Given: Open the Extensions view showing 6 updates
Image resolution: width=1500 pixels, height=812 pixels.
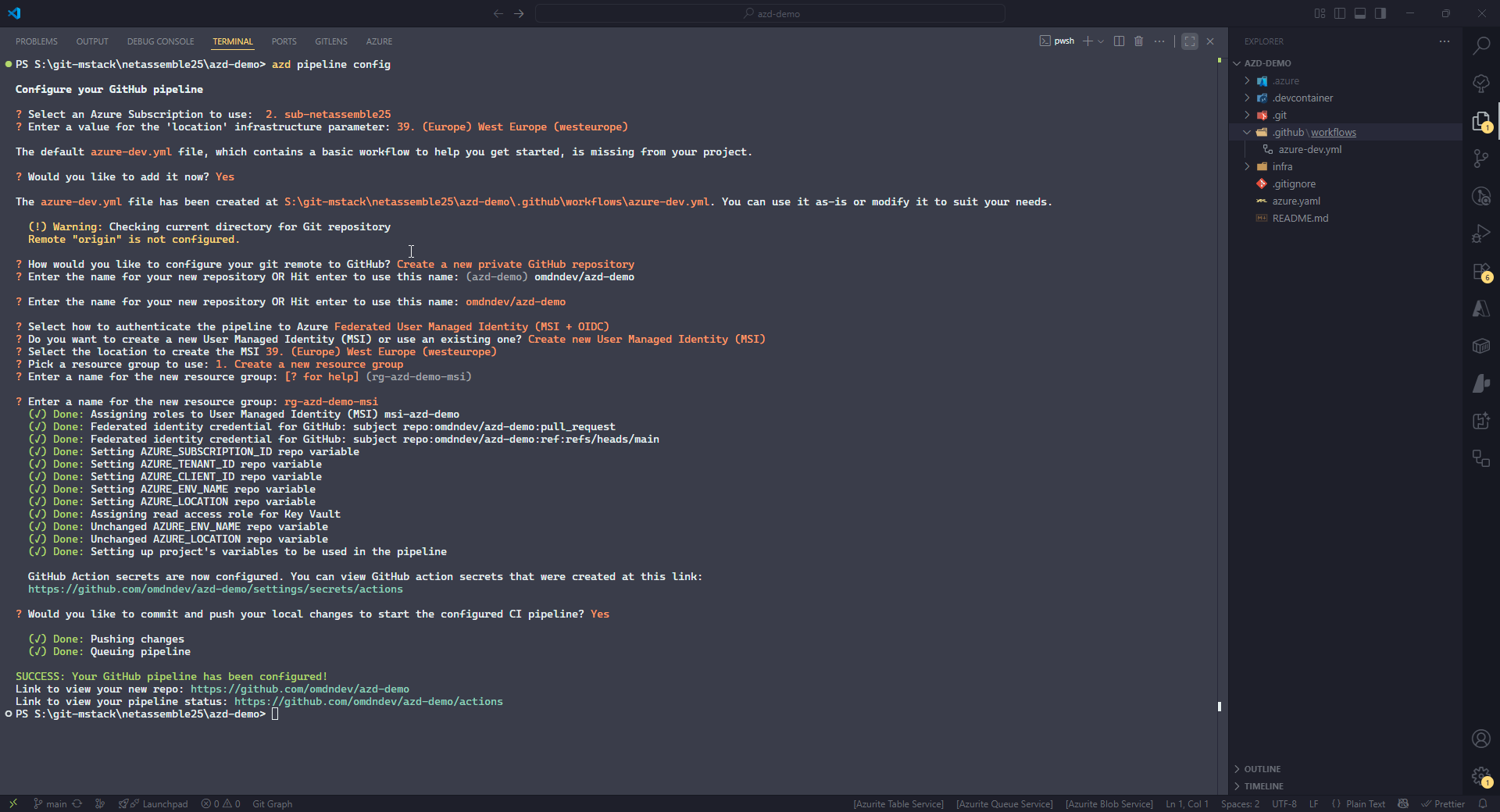Looking at the screenshot, I should click(x=1481, y=272).
